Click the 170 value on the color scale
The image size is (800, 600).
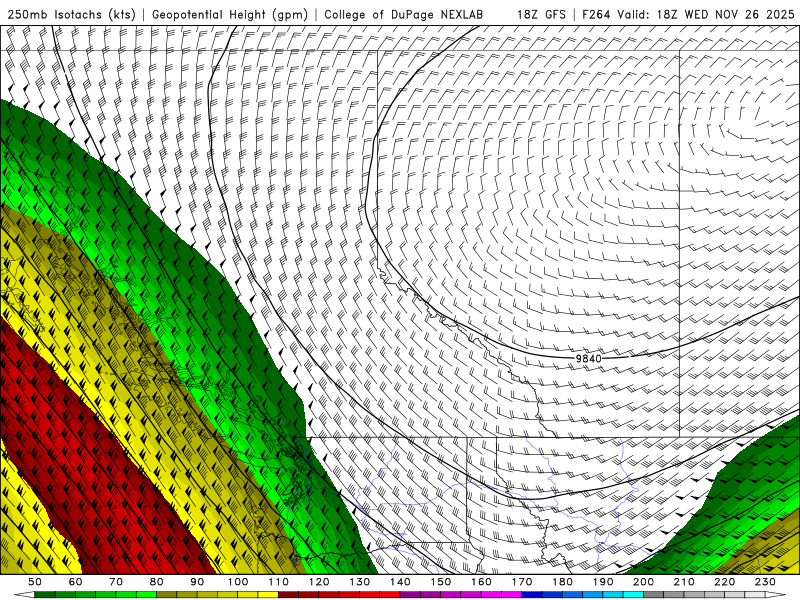pos(522,582)
